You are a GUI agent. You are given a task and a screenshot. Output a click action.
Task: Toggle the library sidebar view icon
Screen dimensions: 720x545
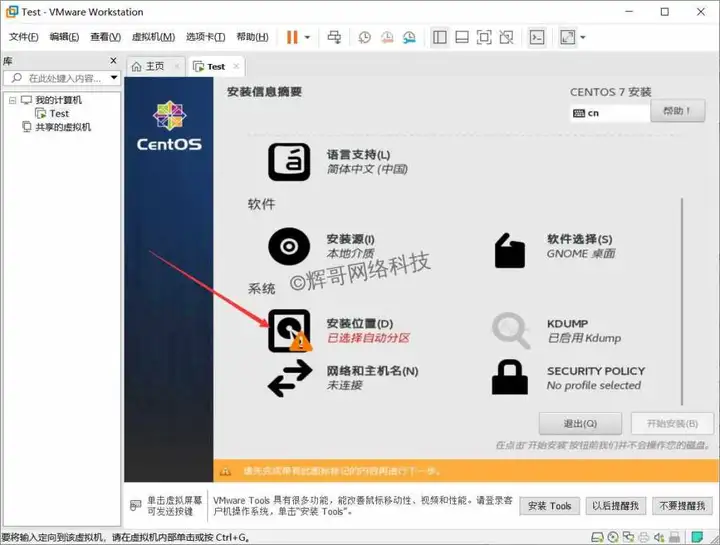[x=439, y=37]
